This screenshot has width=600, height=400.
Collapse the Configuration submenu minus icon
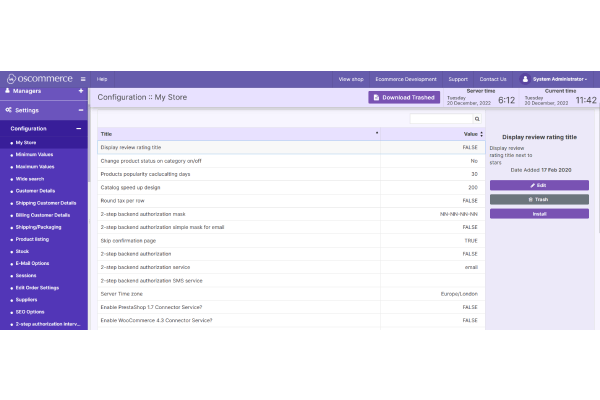click(x=78, y=129)
